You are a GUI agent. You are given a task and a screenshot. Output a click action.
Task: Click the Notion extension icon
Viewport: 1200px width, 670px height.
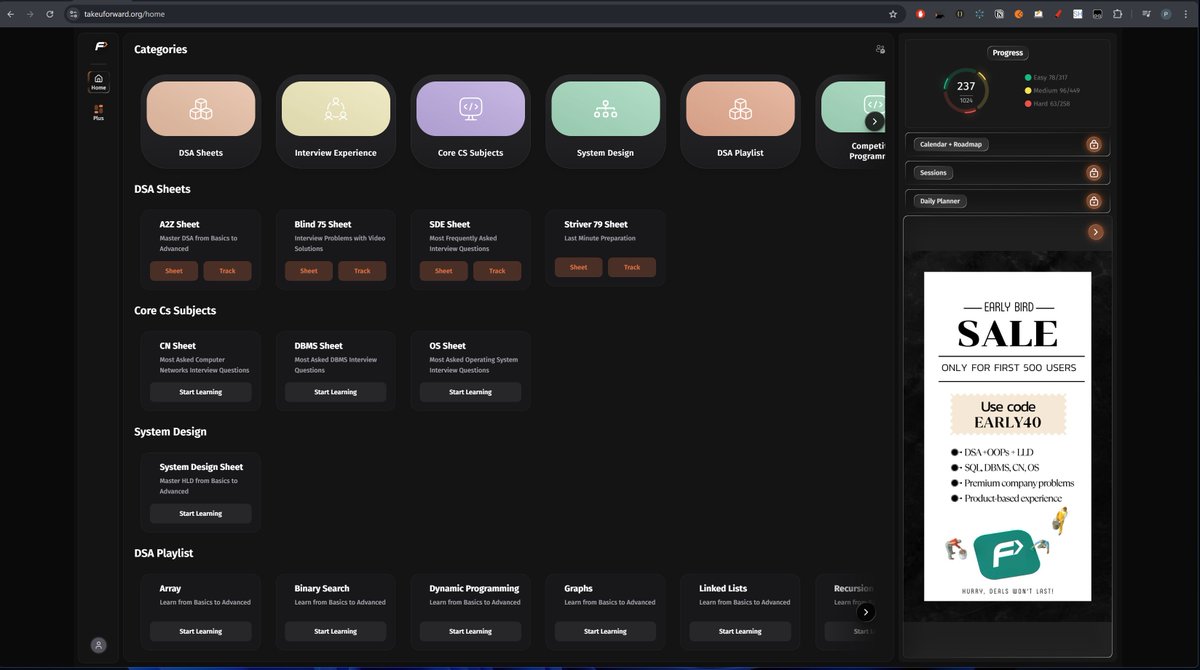point(999,14)
